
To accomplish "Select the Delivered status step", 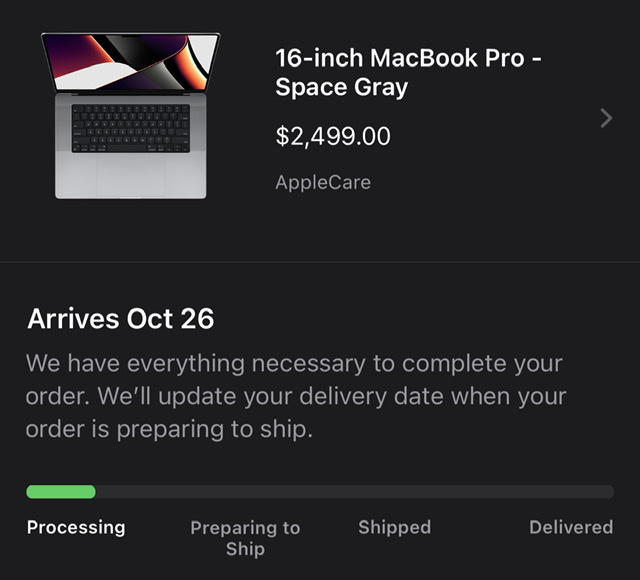I will pos(570,527).
